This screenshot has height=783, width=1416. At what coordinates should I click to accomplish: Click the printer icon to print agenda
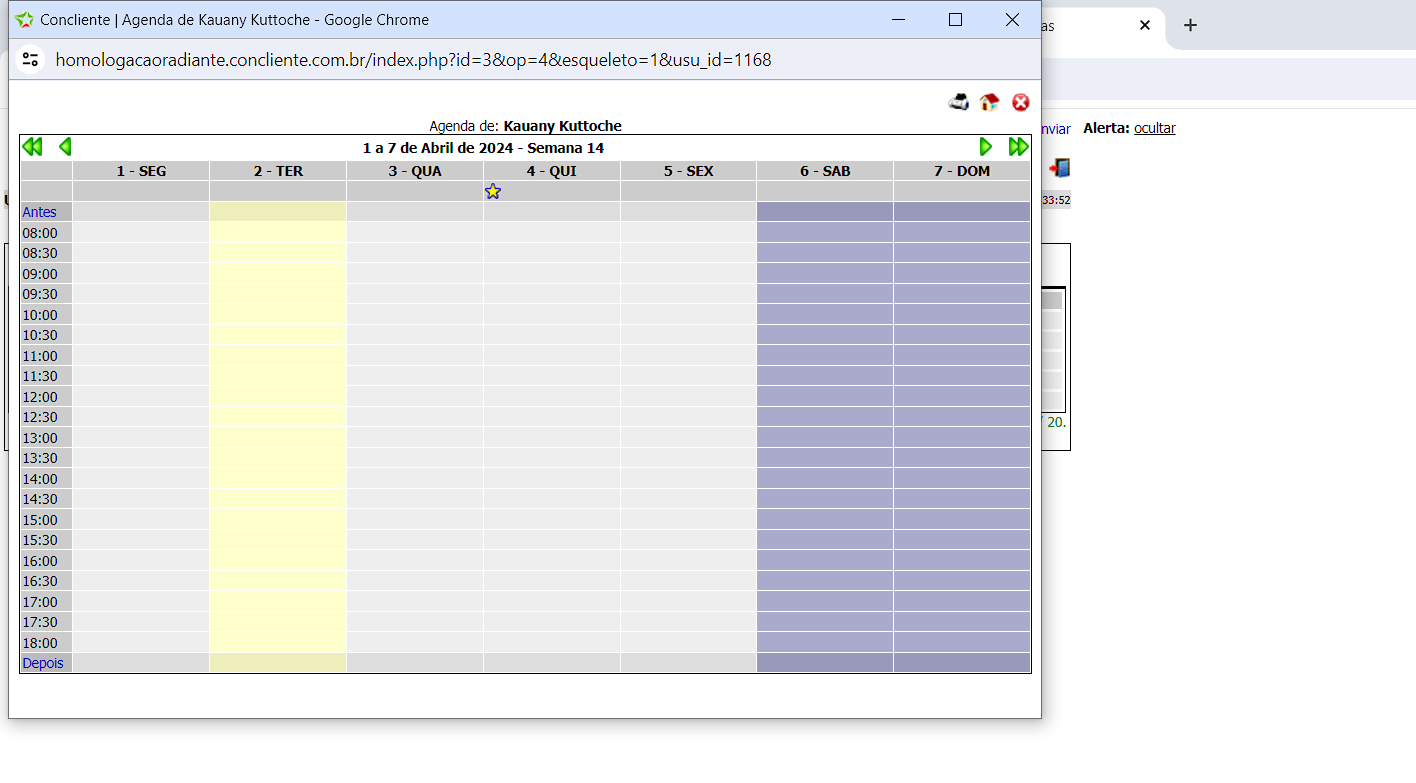click(958, 102)
